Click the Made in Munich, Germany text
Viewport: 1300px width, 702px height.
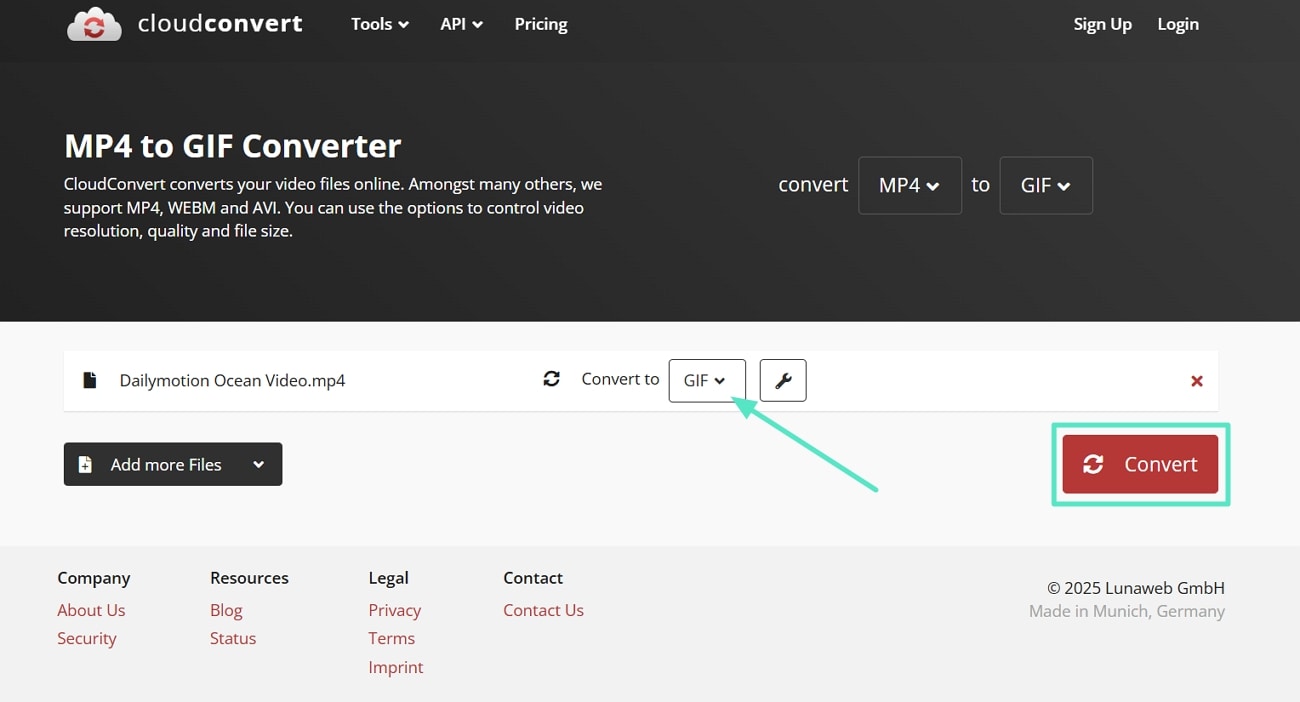coord(1127,611)
